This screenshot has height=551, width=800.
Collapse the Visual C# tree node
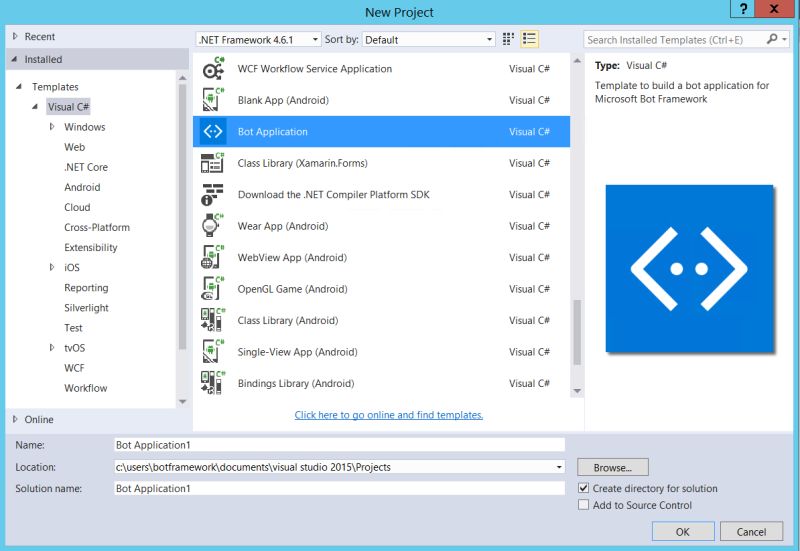point(35,107)
